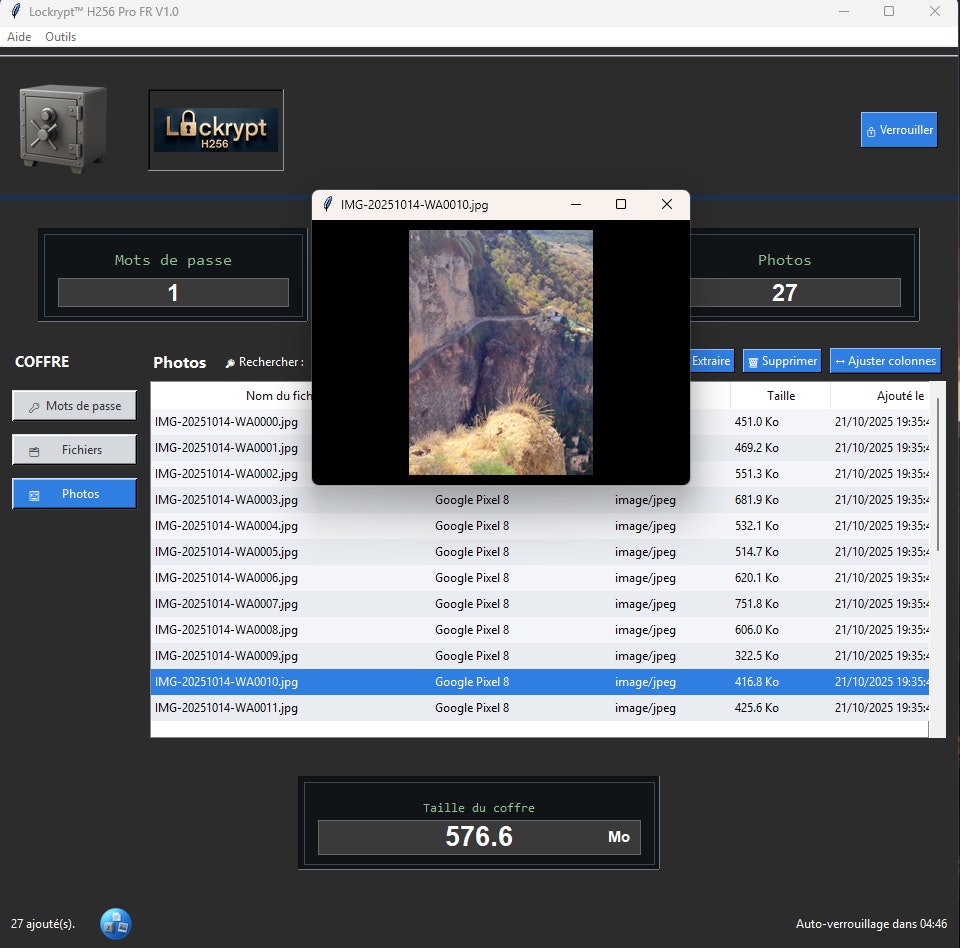This screenshot has height=948, width=960.
Task: Click the preview of IMG-20251014-WA0010.jpg
Action: (500, 352)
